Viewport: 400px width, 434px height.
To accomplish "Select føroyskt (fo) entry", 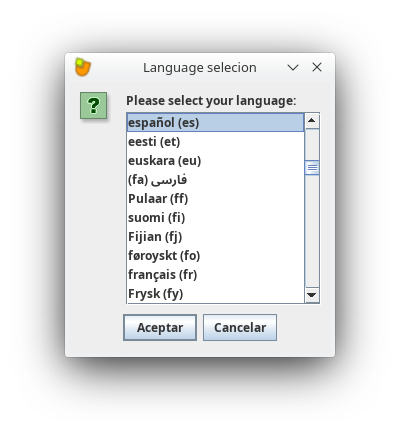I will click(215, 256).
